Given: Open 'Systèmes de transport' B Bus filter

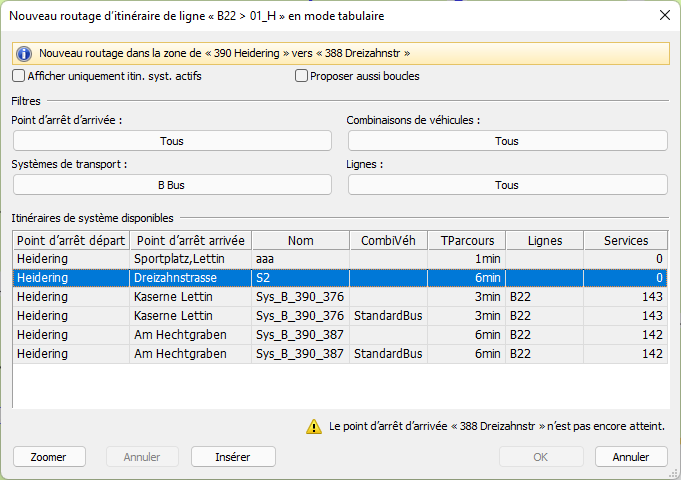Looking at the screenshot, I should [x=171, y=185].
